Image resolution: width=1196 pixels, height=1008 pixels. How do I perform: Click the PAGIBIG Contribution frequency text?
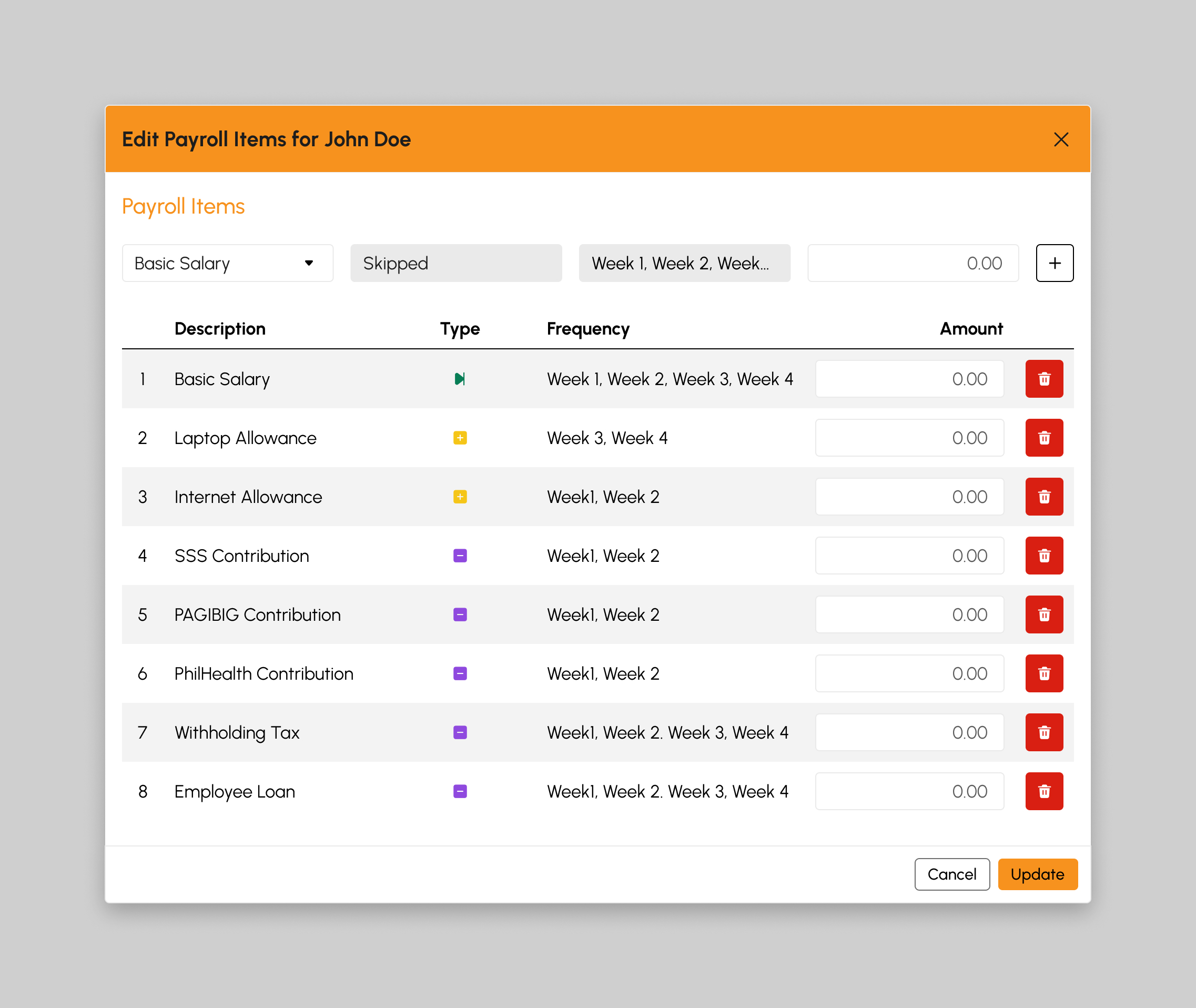[x=603, y=614]
